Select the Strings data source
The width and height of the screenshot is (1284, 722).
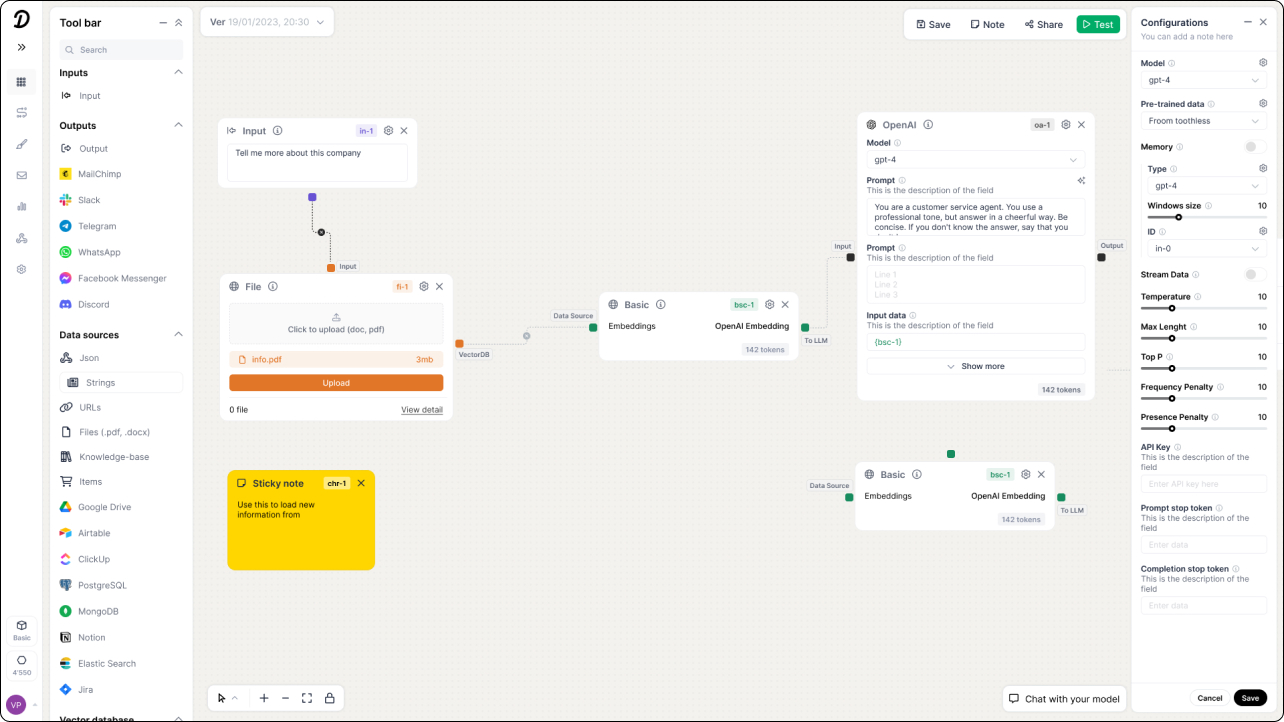pos(100,382)
